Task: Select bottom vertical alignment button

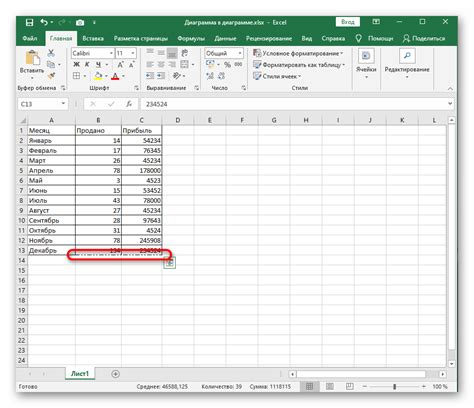Action: click(172, 53)
